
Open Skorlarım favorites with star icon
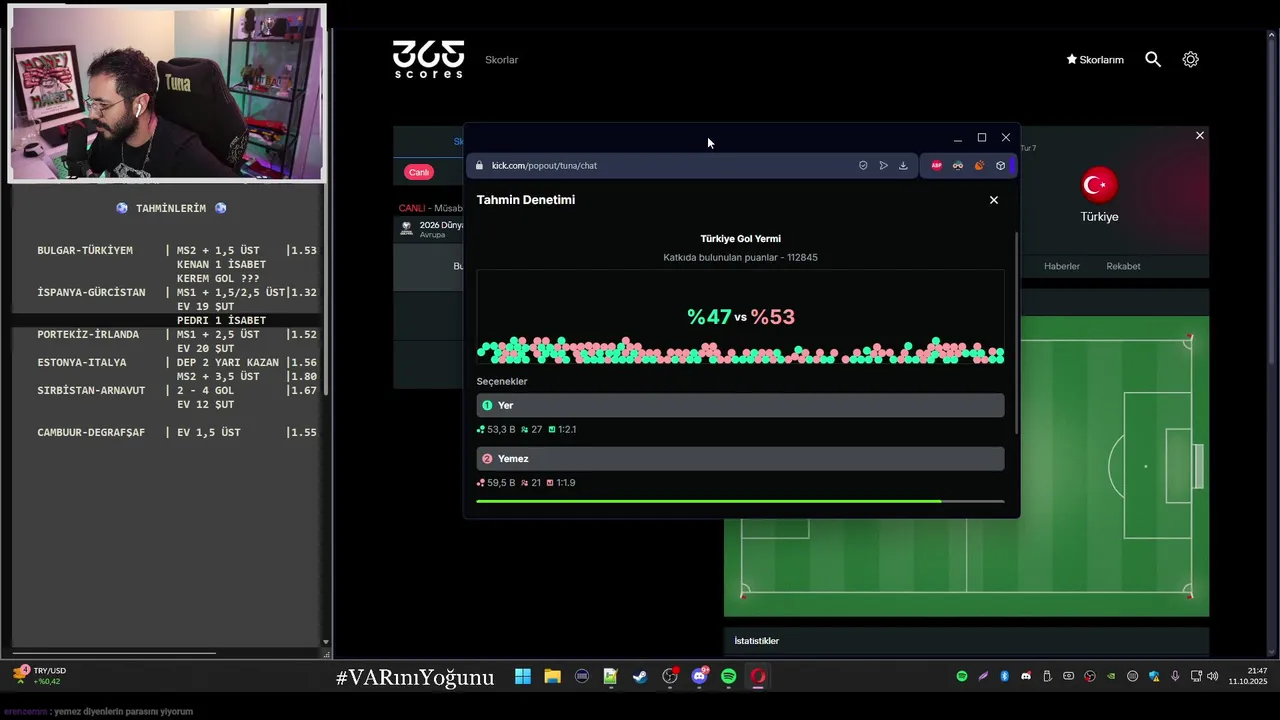tap(1095, 60)
